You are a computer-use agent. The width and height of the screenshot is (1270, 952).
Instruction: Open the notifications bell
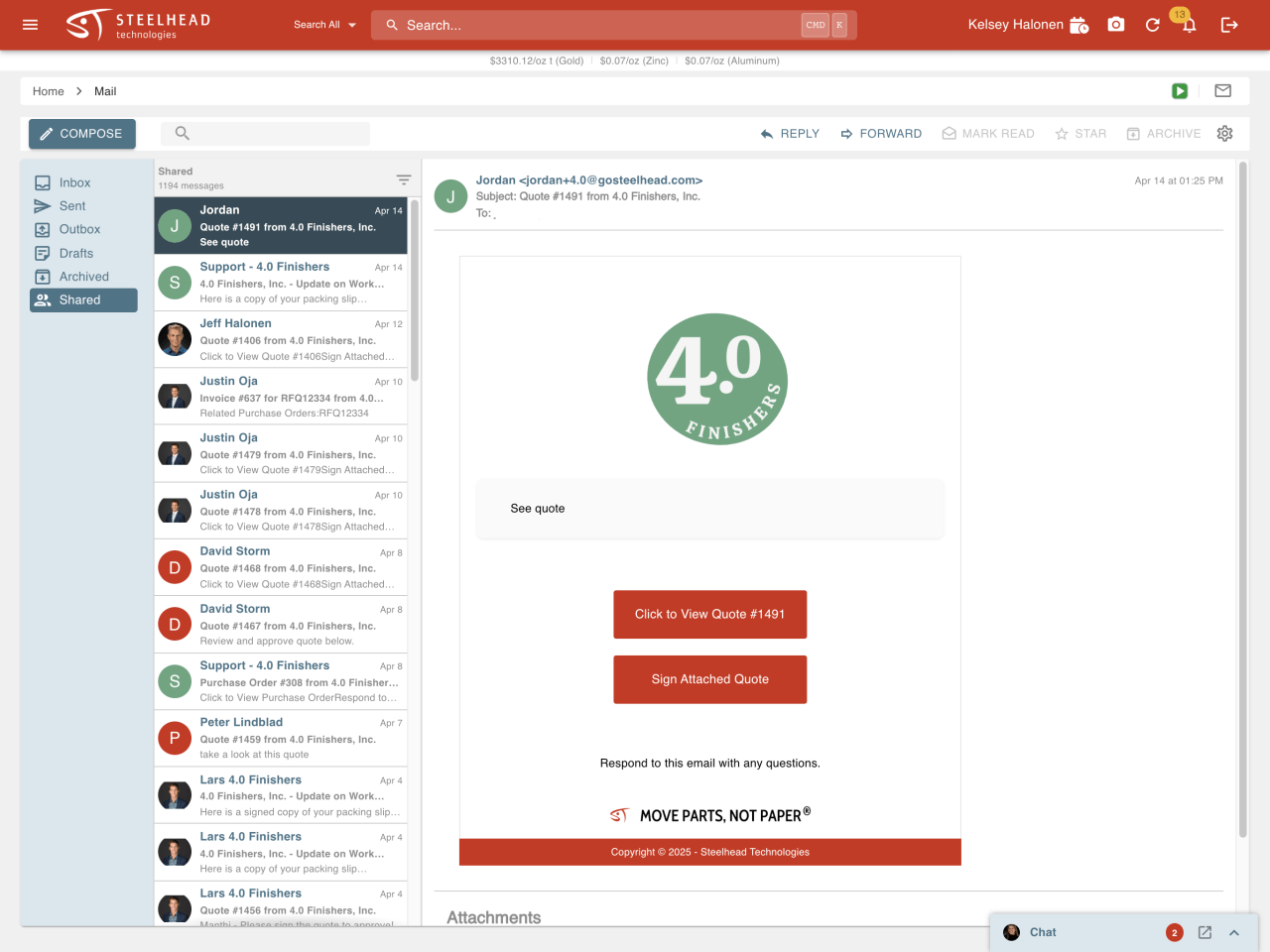(x=1189, y=25)
